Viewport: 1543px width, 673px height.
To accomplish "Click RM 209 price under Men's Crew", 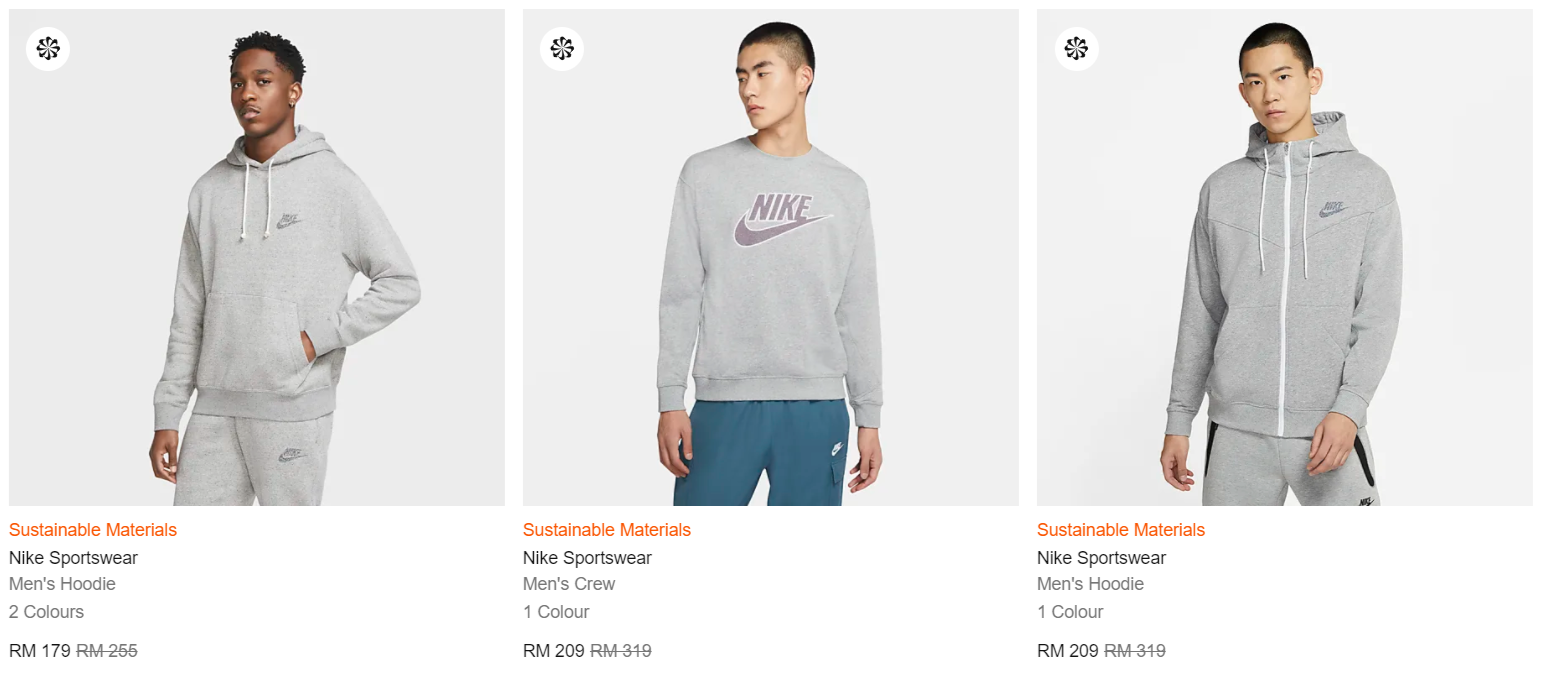I will pyautogui.click(x=553, y=651).
